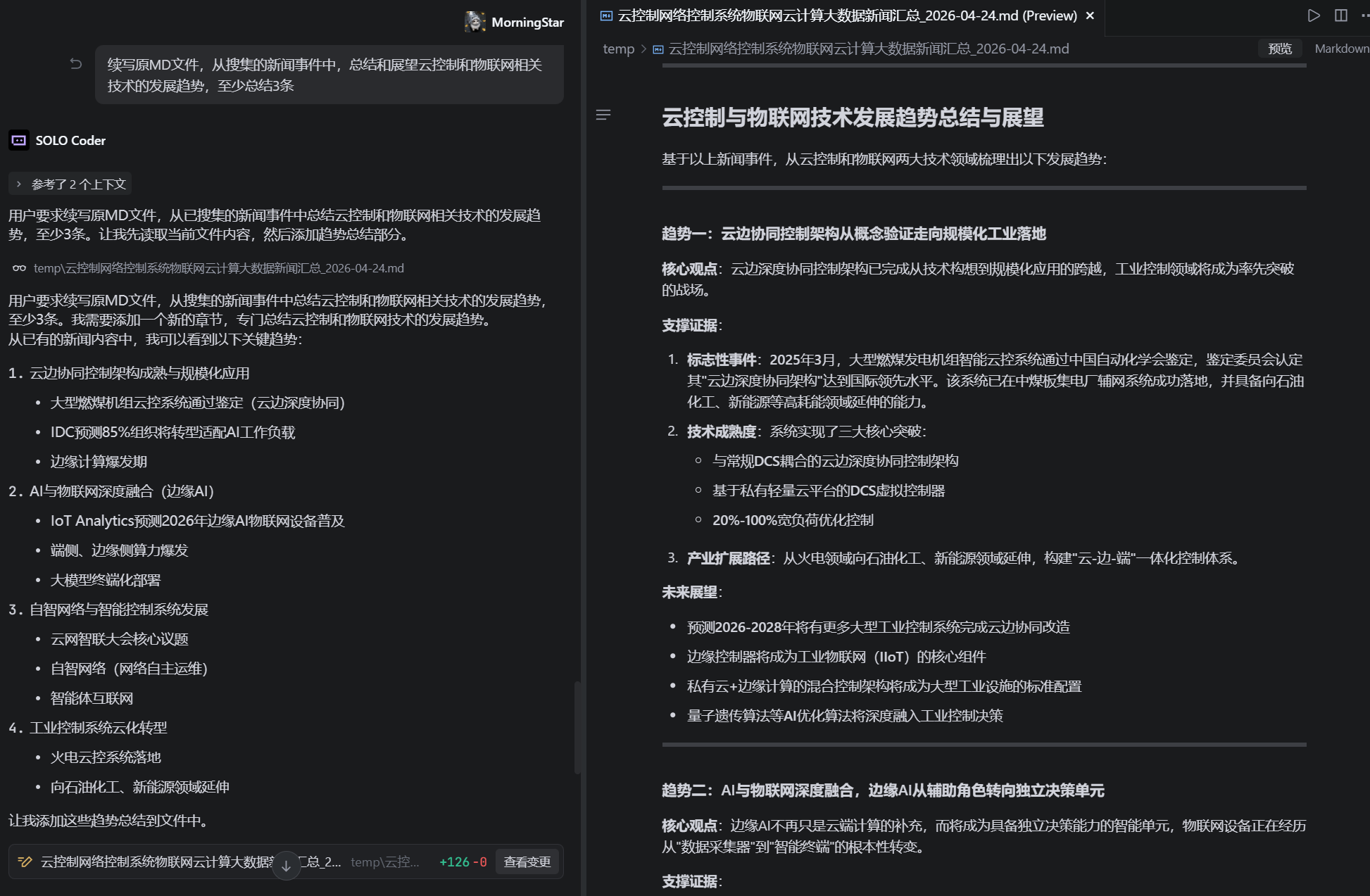
Task: Expand the "参考了 2 个上下文" section
Action: (x=70, y=184)
